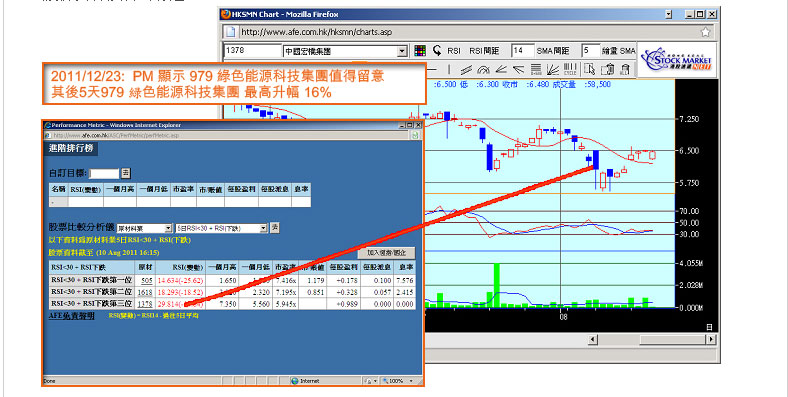Click the delete drawing trash icon
The image size is (788, 397).
pos(608,69)
